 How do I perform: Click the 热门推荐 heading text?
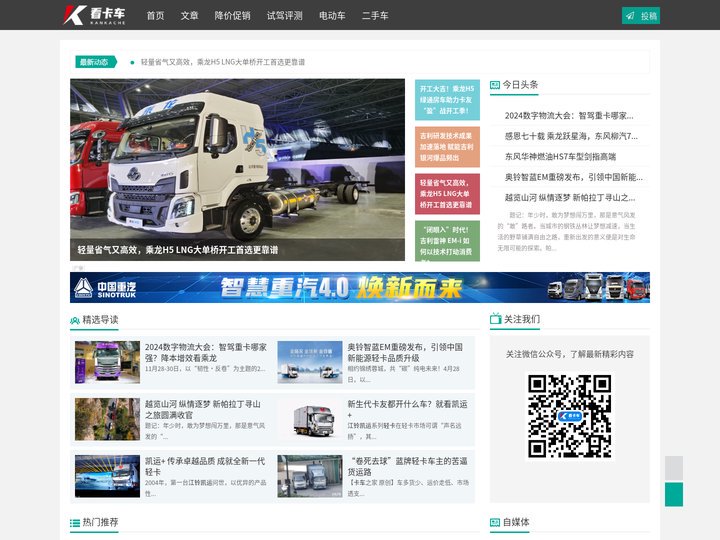(101, 523)
